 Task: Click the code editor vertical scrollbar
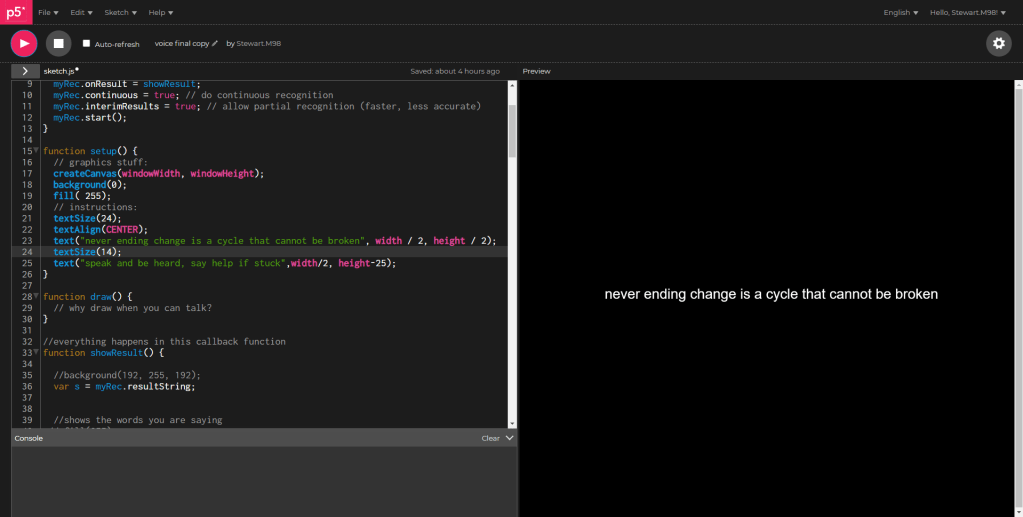tap(512, 130)
